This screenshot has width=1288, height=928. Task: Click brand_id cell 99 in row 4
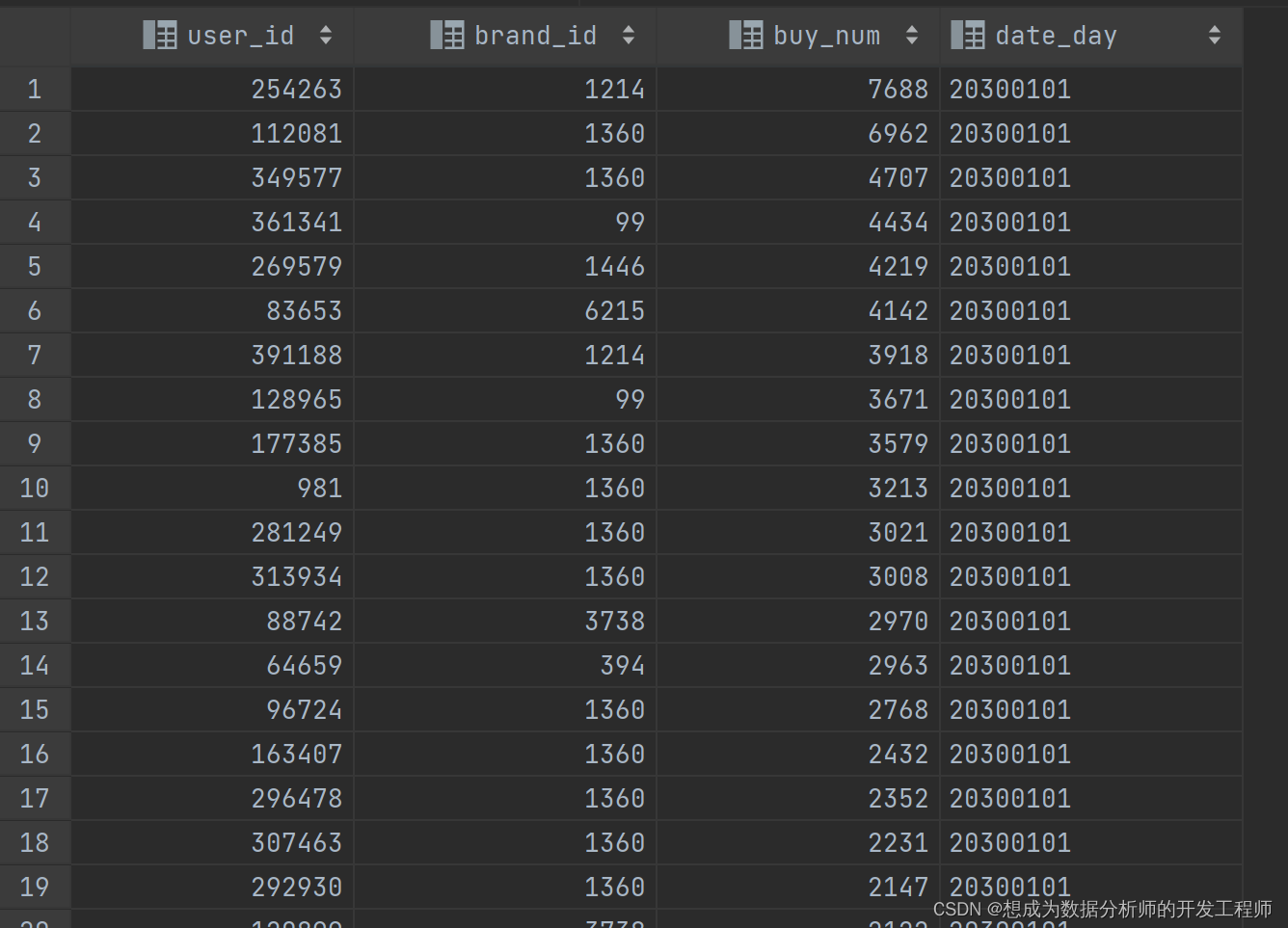(505, 223)
